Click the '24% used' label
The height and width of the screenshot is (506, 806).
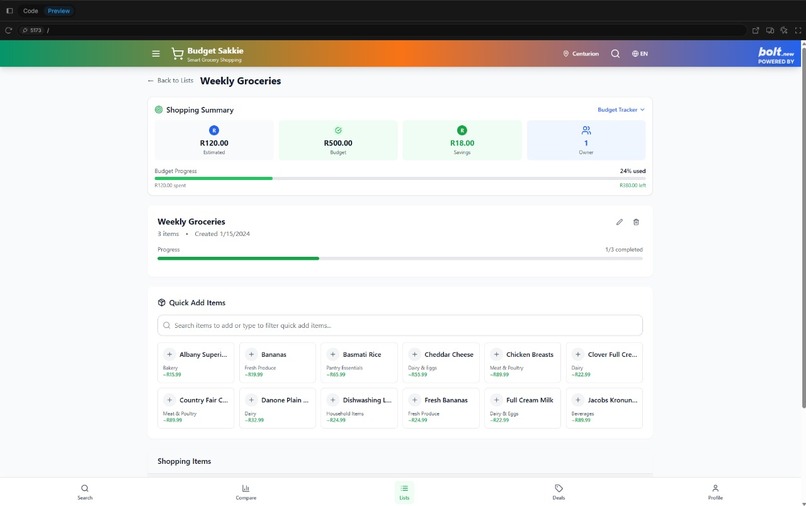coord(633,171)
